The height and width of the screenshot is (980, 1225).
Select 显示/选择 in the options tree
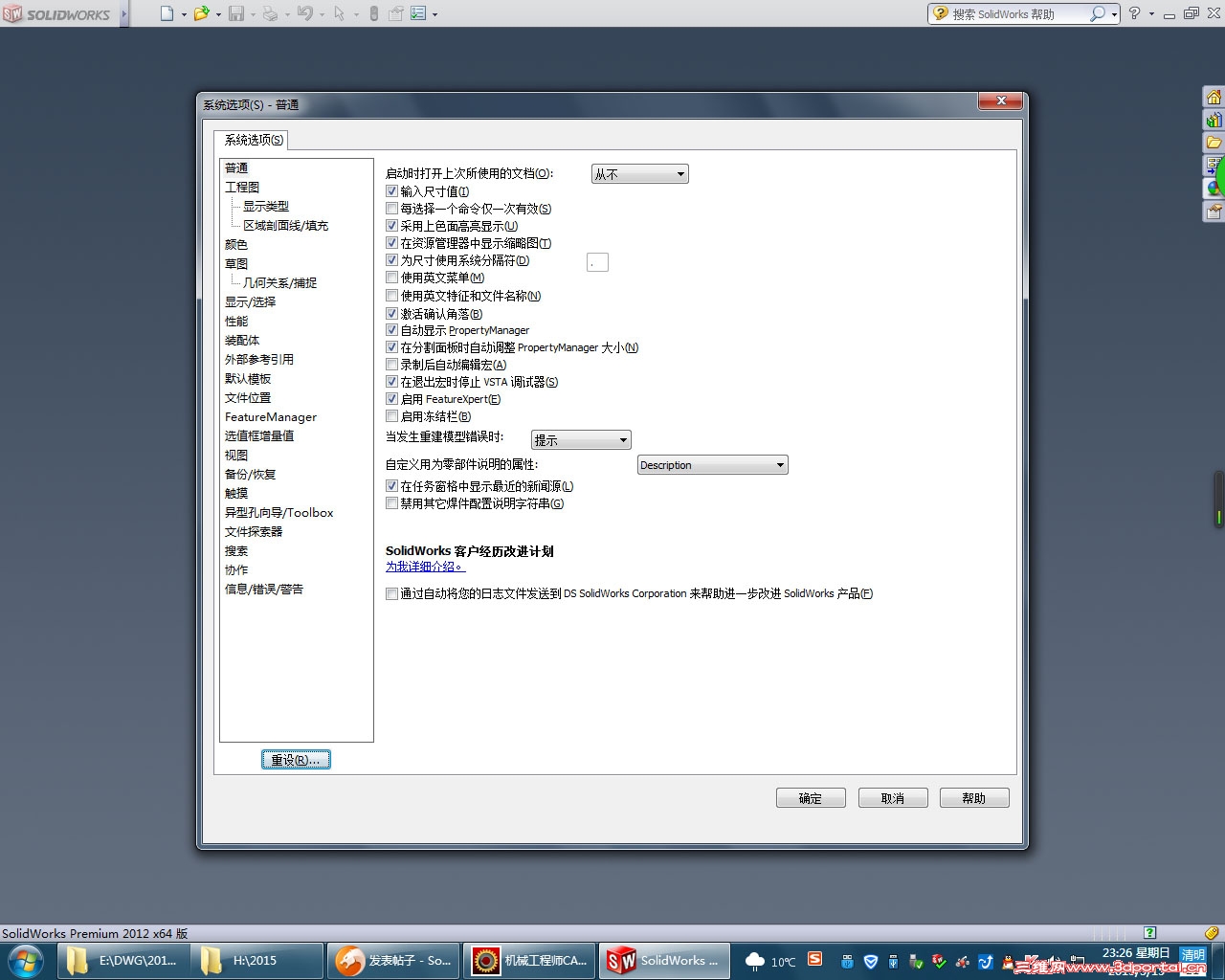pyautogui.click(x=250, y=302)
